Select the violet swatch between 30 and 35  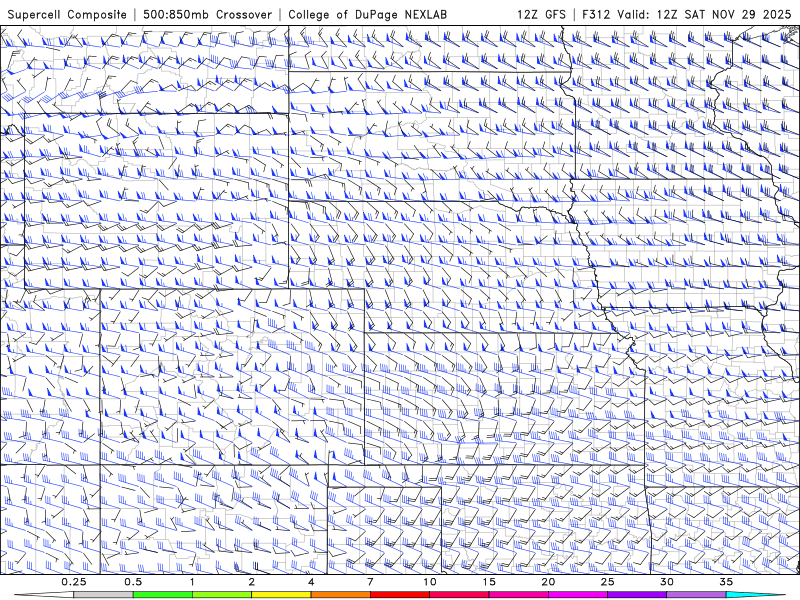coord(696,595)
